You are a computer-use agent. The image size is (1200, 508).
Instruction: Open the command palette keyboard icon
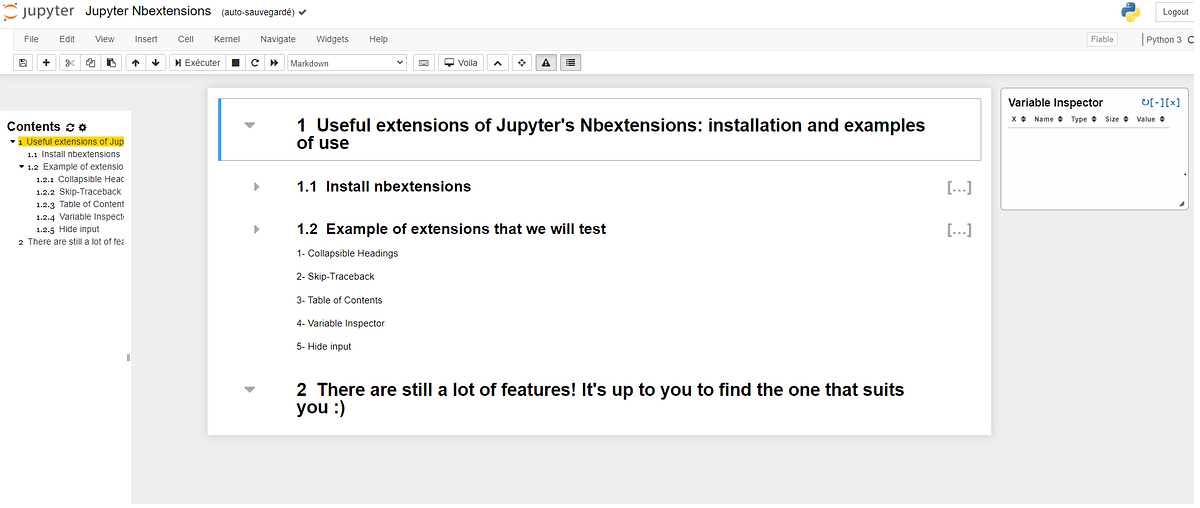coord(424,62)
